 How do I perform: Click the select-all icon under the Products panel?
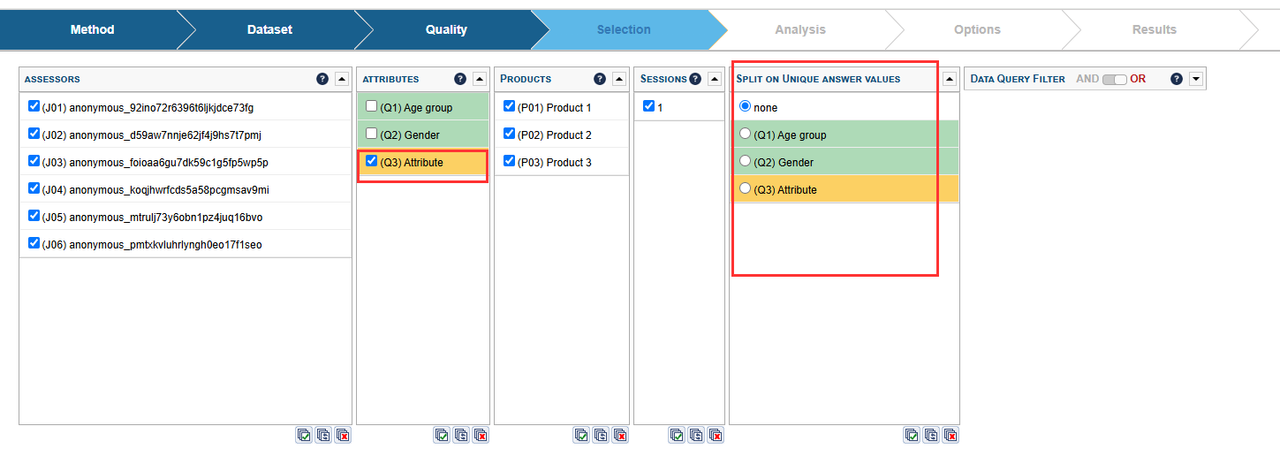point(581,435)
